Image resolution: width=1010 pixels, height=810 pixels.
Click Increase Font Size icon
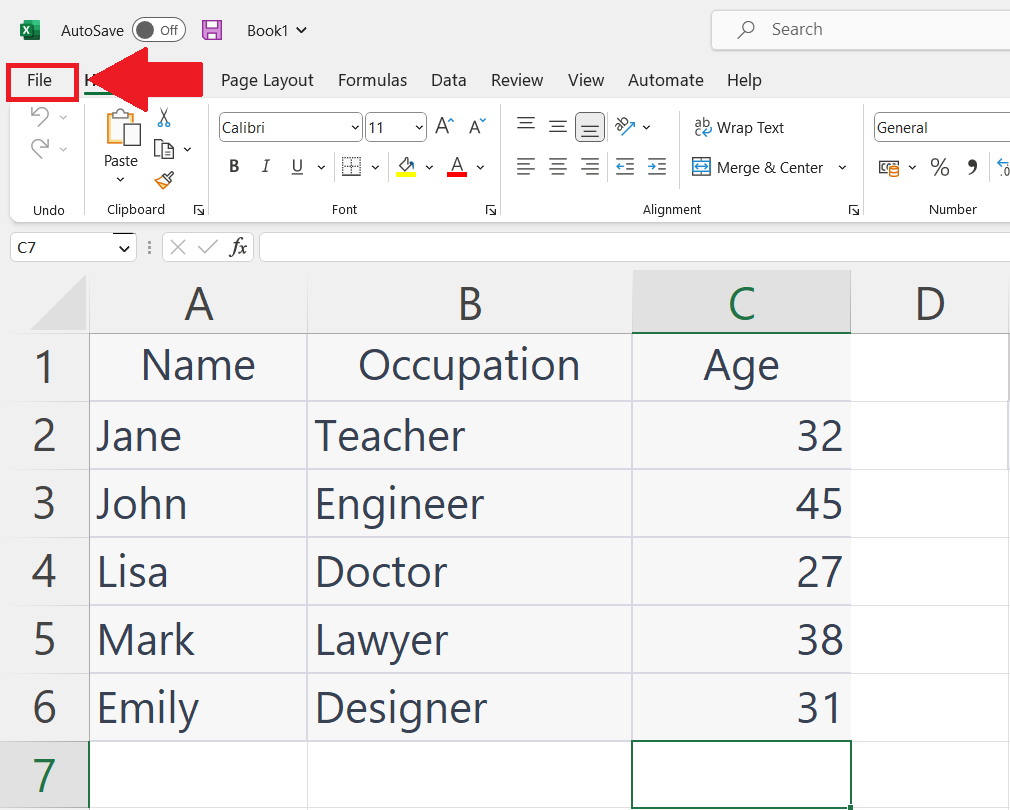[x=445, y=127]
